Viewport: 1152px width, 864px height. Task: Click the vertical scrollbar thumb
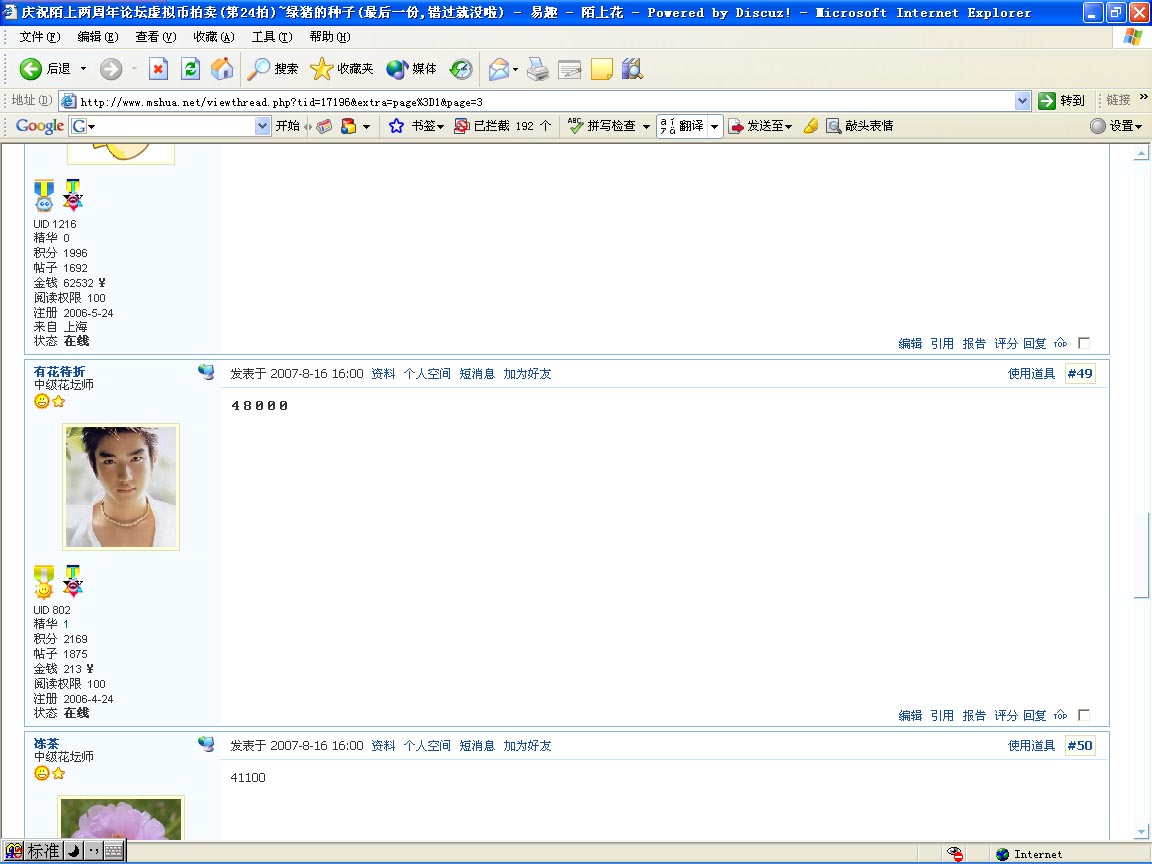(x=1141, y=555)
